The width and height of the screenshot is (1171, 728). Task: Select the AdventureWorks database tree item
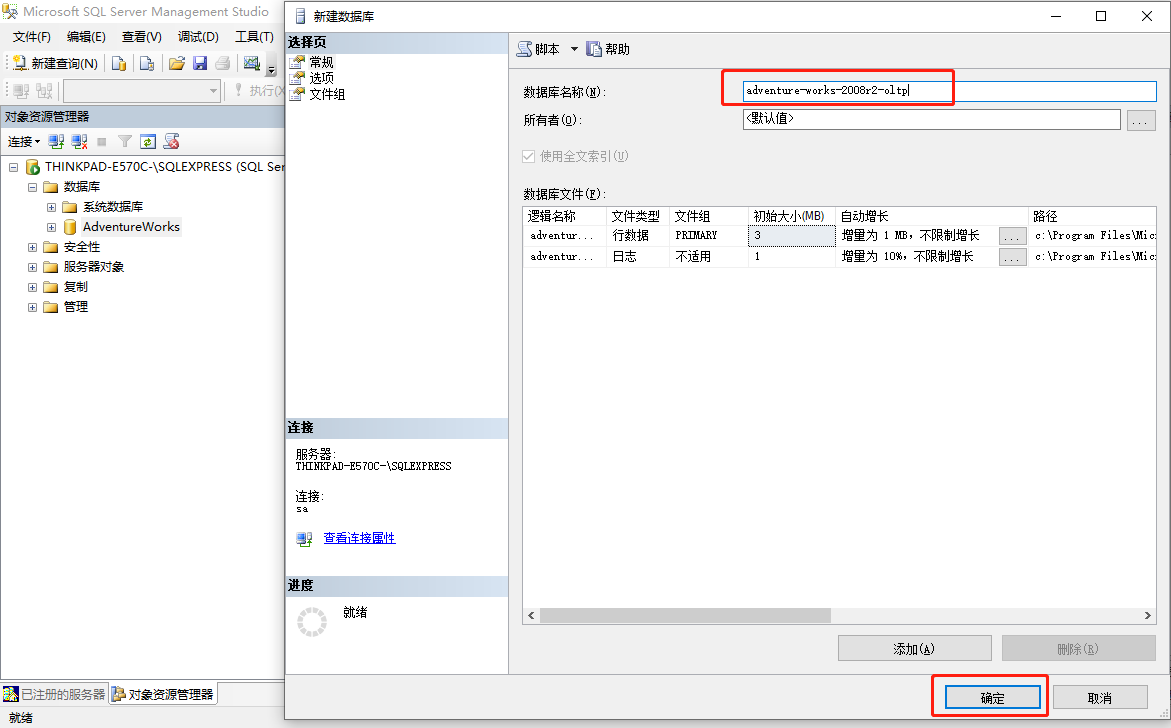pos(131,227)
